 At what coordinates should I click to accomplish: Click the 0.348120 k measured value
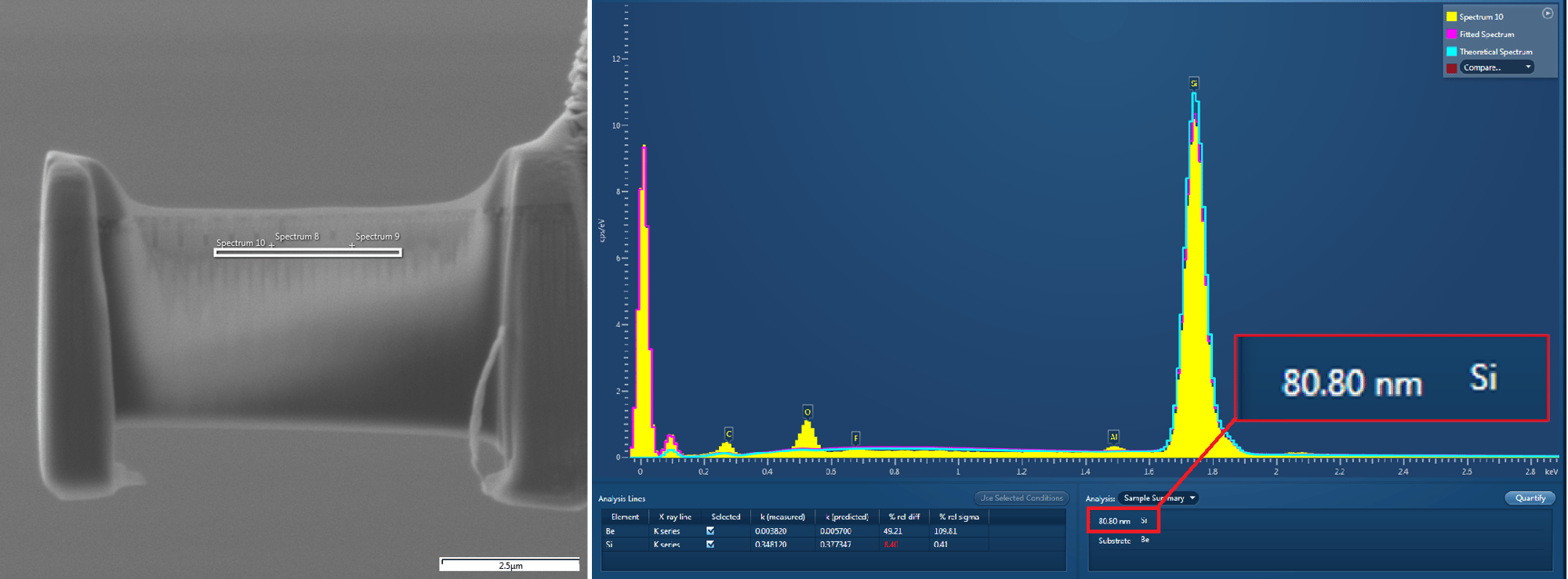tap(771, 545)
